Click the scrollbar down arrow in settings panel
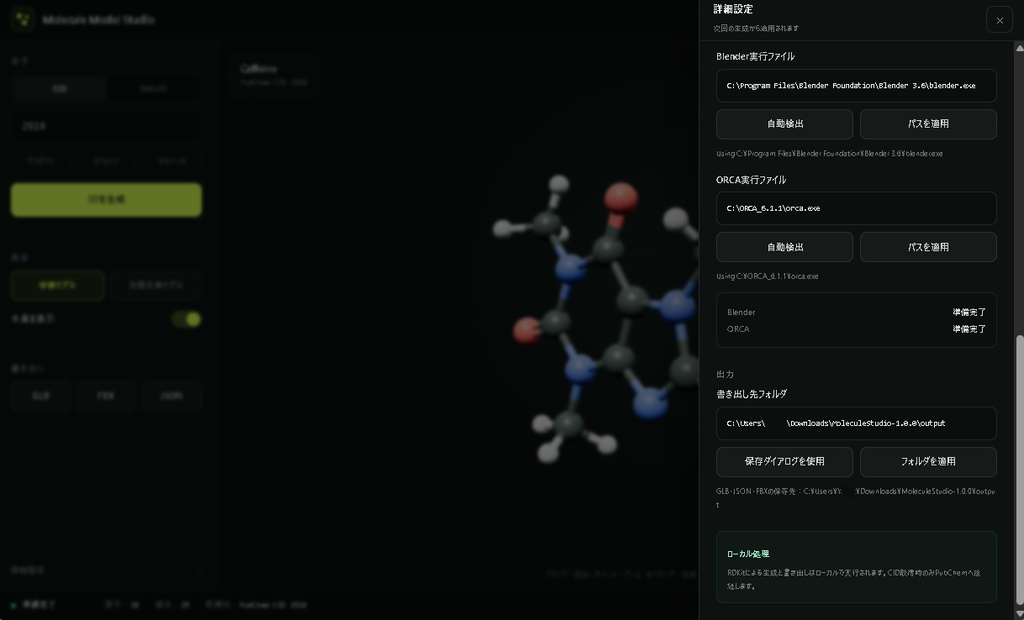Image resolution: width=1024 pixels, height=620 pixels. 1019,614
